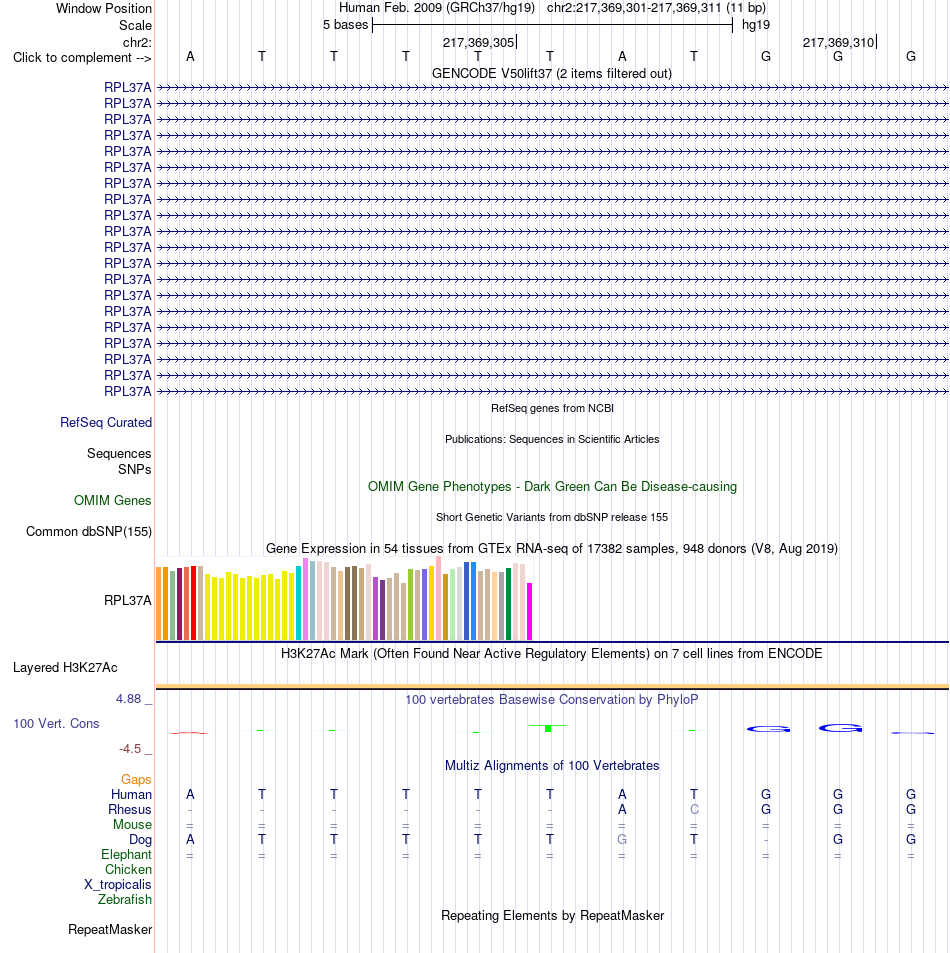950x953 pixels.
Task: Click the Elephant alignment row label
Action: coord(126,855)
